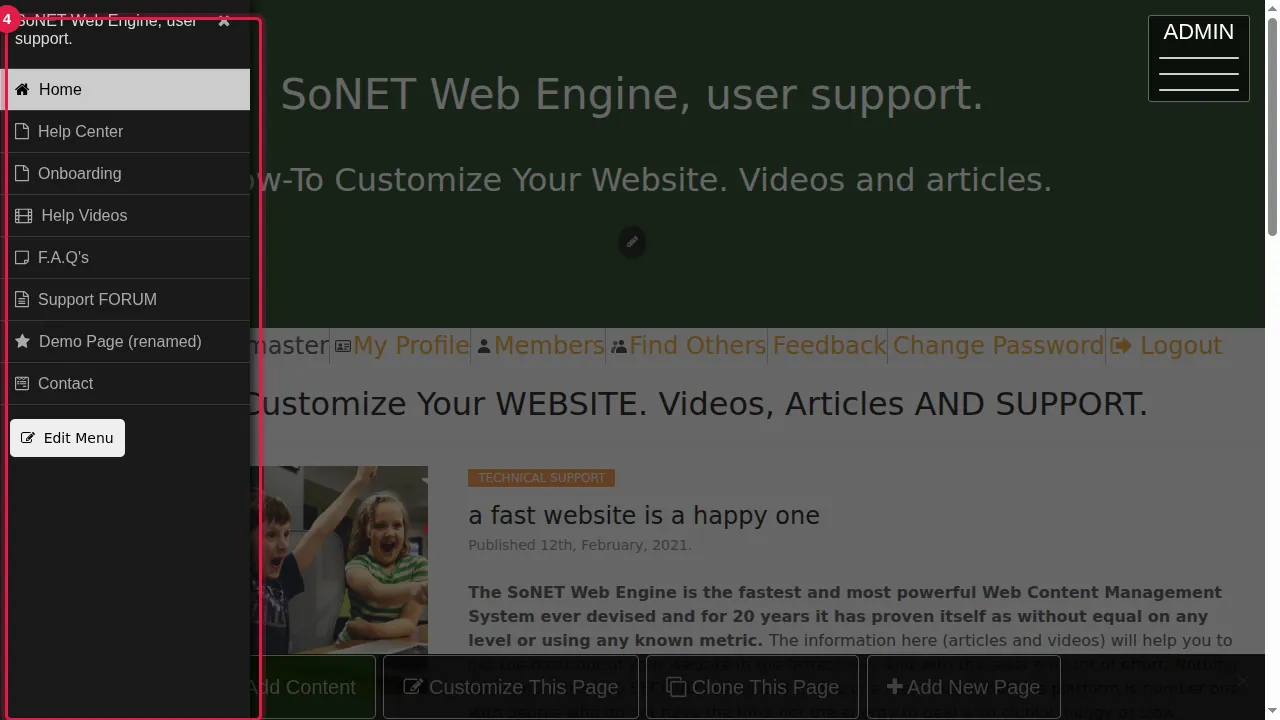Click the pencil edit icon under the header
The width and height of the screenshot is (1280, 720).
(x=632, y=242)
